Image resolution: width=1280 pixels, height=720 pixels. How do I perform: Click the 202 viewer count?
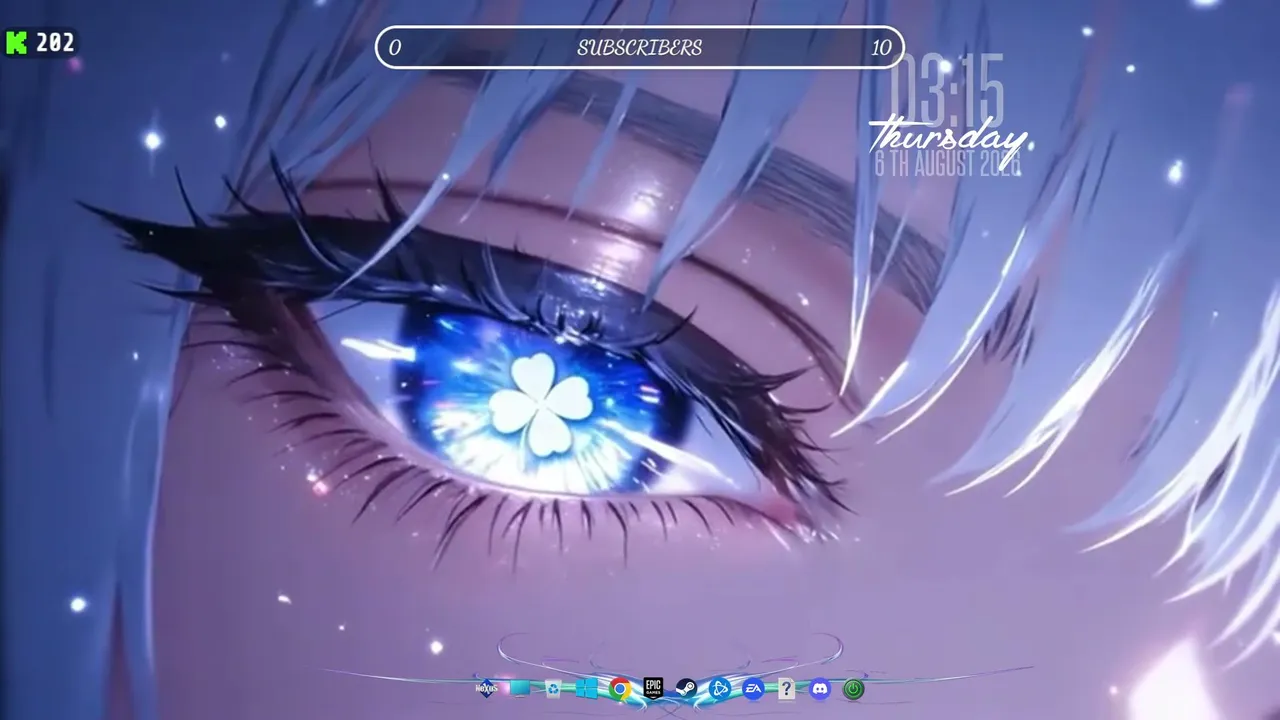(55, 42)
